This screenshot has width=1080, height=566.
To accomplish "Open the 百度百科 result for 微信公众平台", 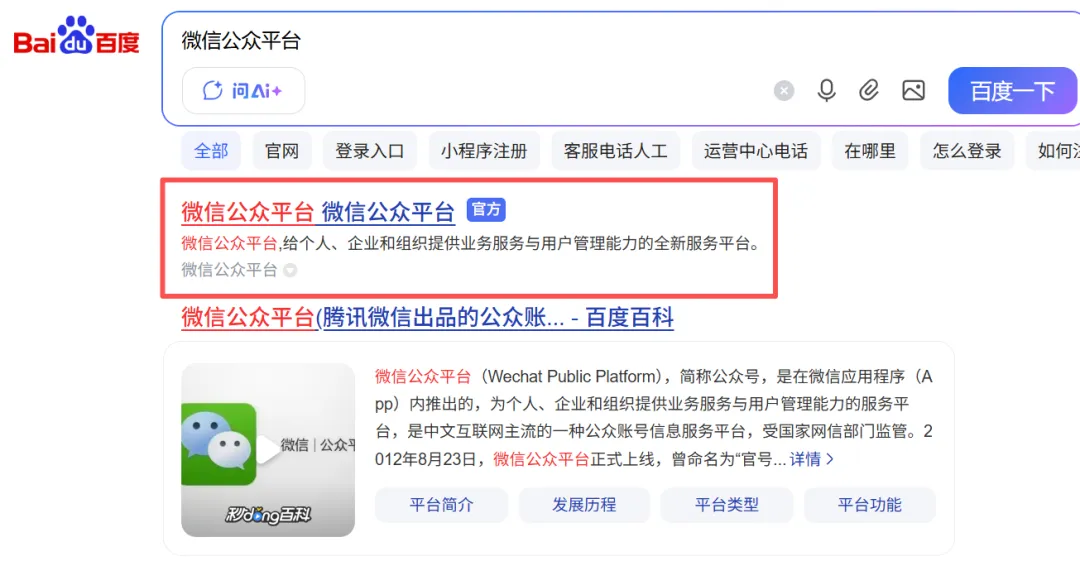I will point(427,317).
